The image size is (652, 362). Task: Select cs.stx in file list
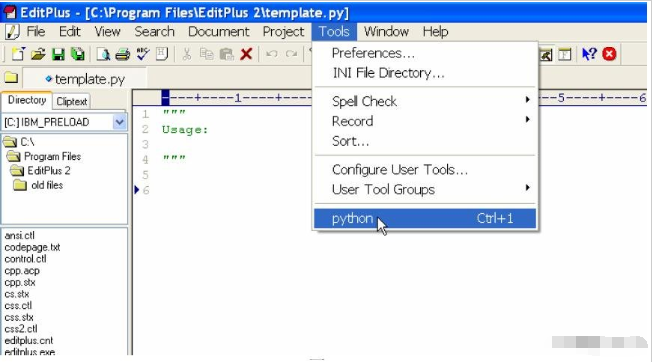coord(17,294)
